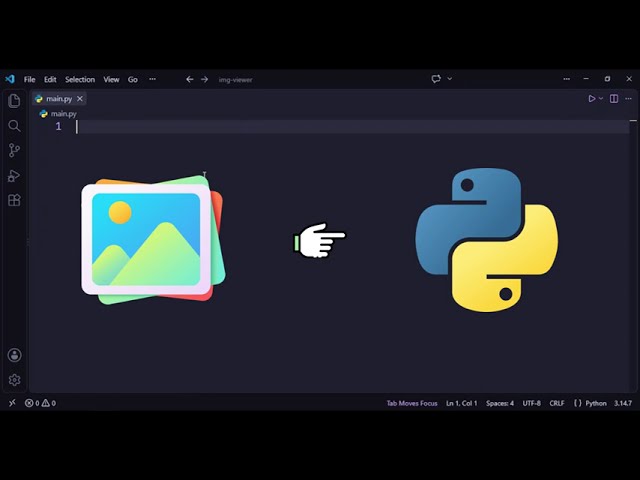Select the main.py editor tab
The width and height of the screenshot is (640, 480).
pos(60,98)
